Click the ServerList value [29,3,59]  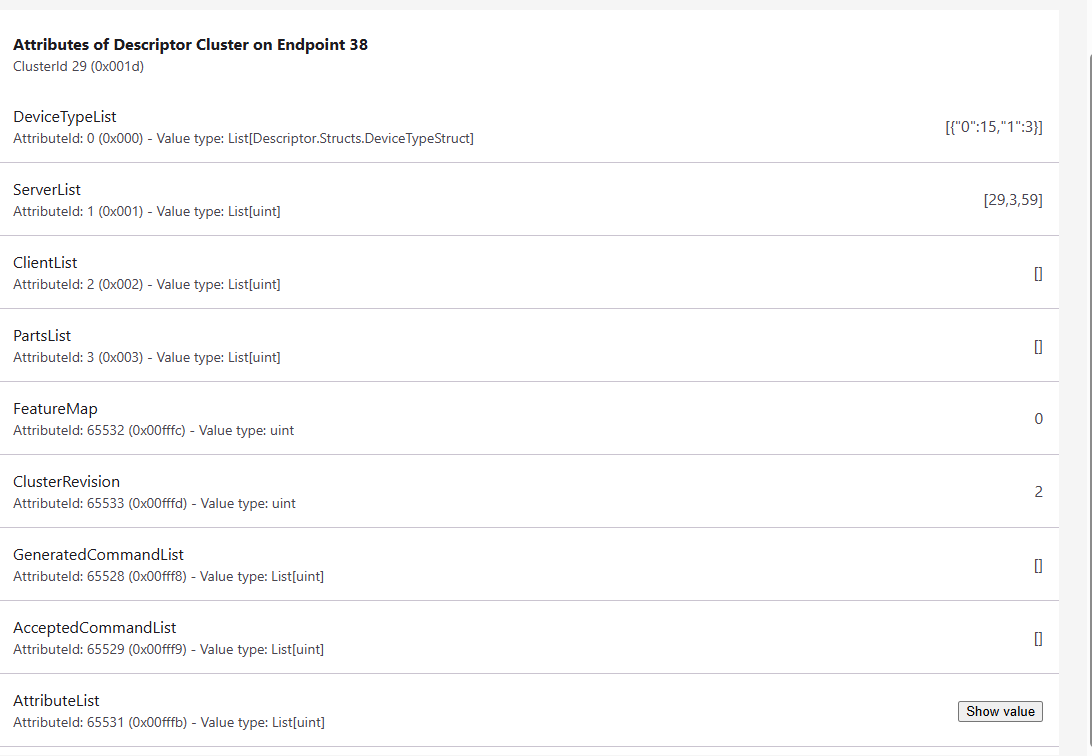pyautogui.click(x=1012, y=200)
